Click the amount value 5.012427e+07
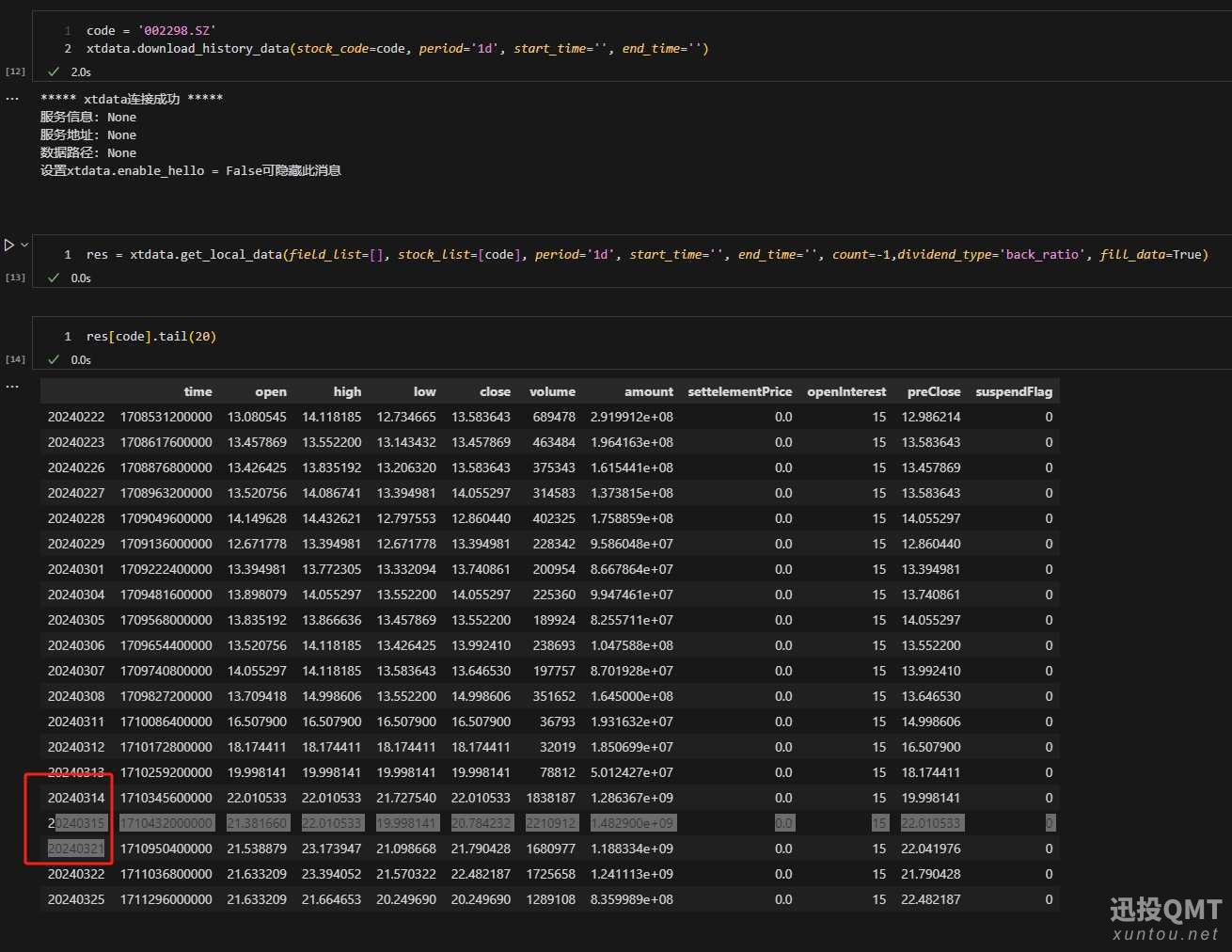Viewport: 1232px width, 952px height. pos(632,772)
